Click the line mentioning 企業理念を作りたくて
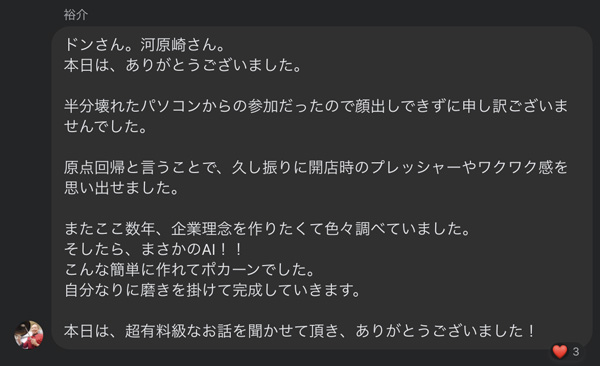The width and height of the screenshot is (600, 366). pos(267,229)
